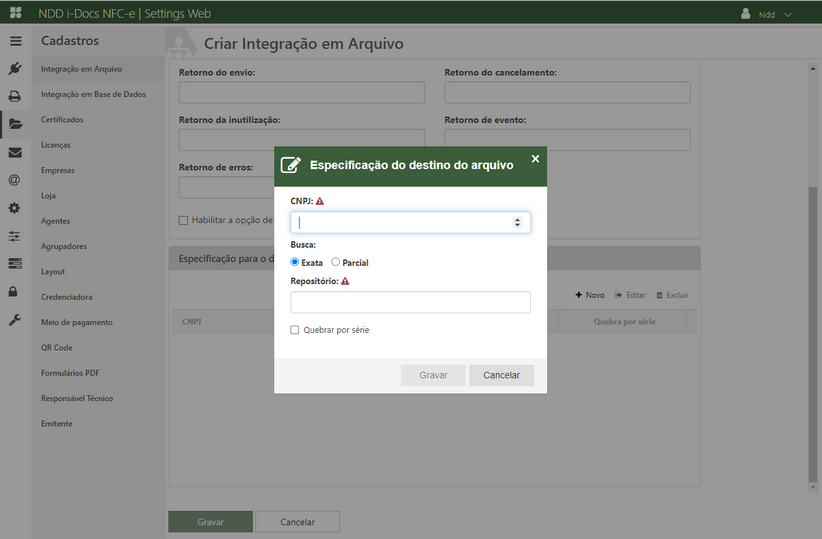The image size is (822, 539).
Task: Click the printer icon in sidebar
Action: (15, 97)
